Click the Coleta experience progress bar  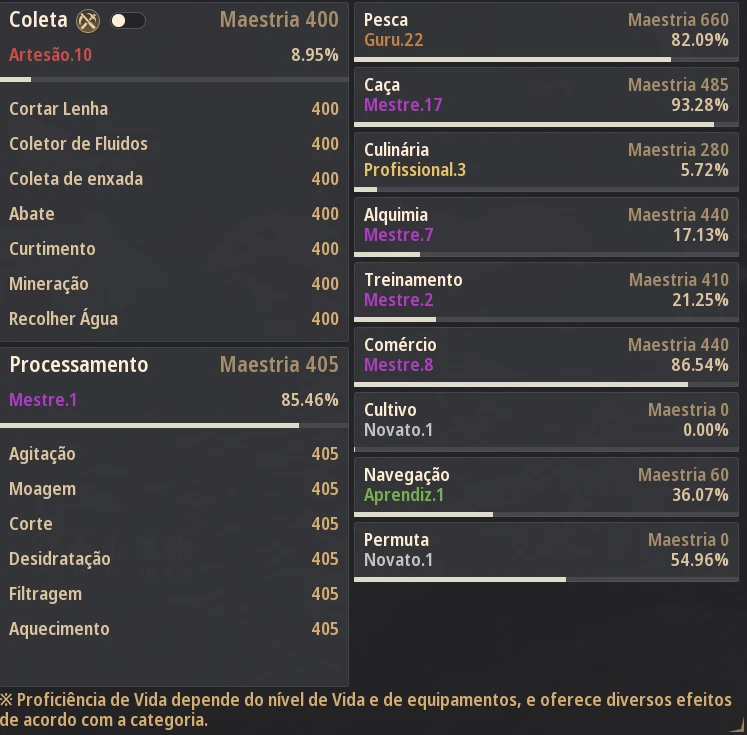174,79
